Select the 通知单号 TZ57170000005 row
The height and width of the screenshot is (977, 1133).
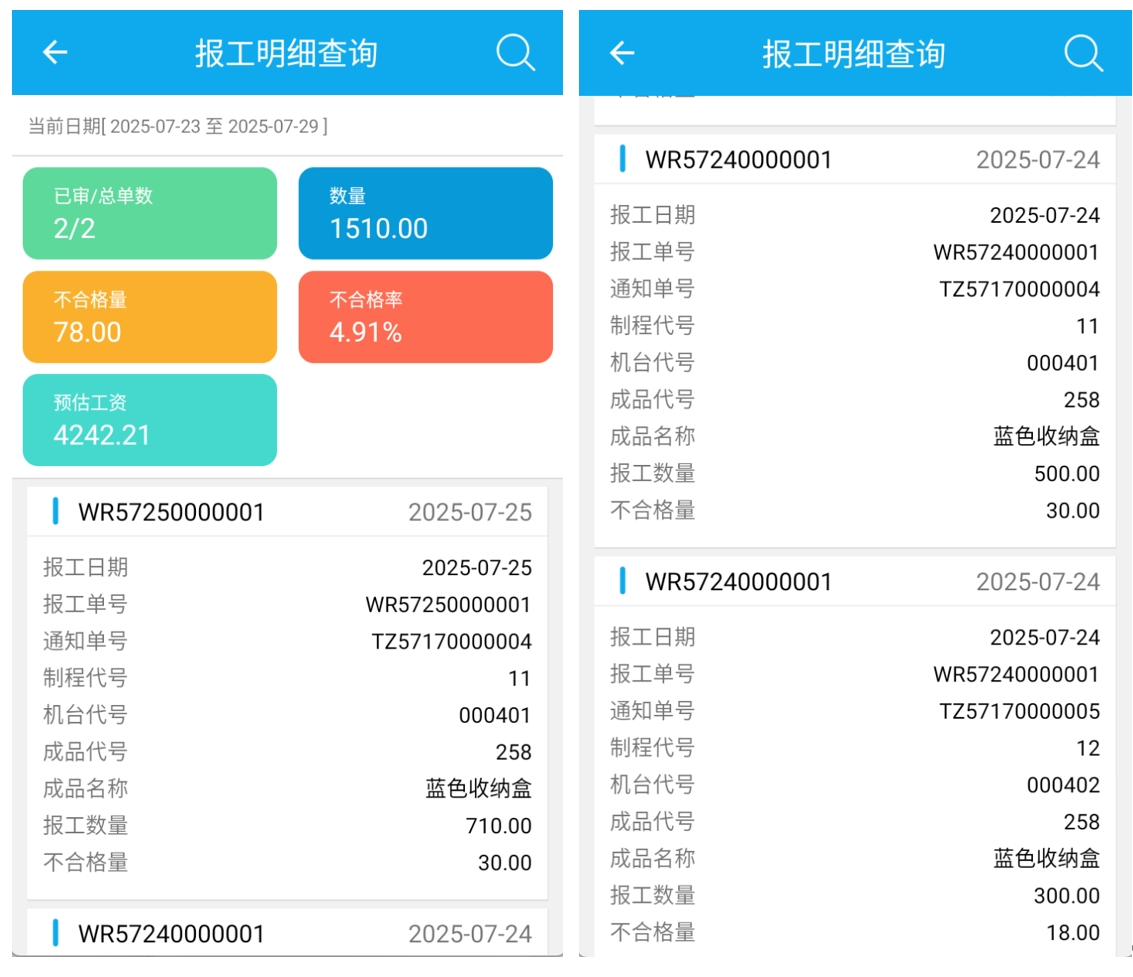[854, 711]
